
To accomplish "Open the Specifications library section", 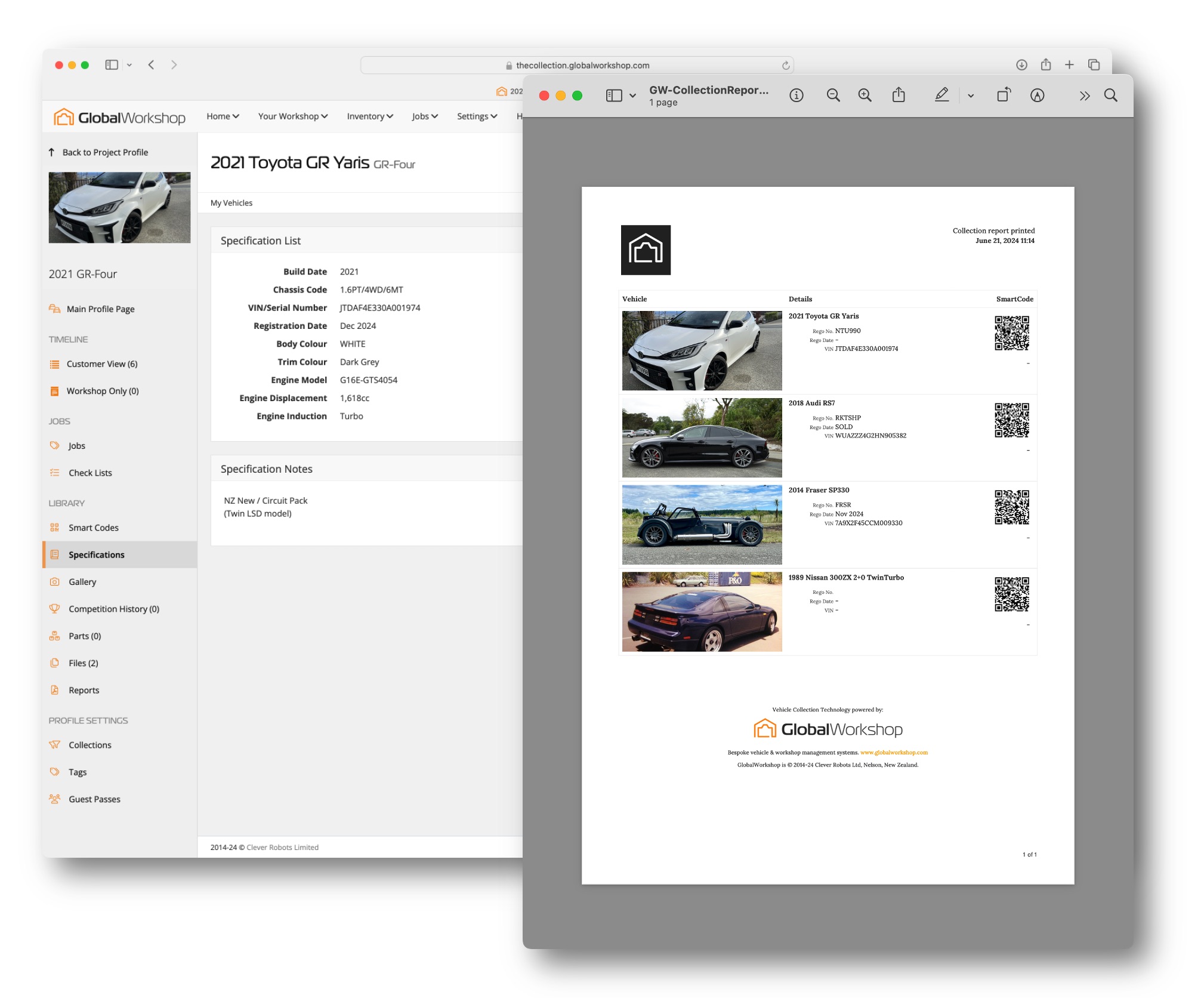I will click(x=97, y=554).
